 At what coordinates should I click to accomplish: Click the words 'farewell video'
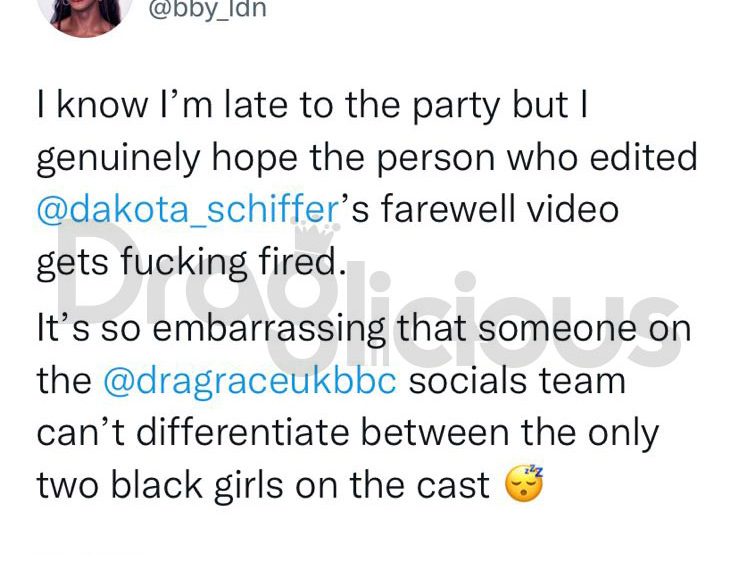click(x=499, y=209)
